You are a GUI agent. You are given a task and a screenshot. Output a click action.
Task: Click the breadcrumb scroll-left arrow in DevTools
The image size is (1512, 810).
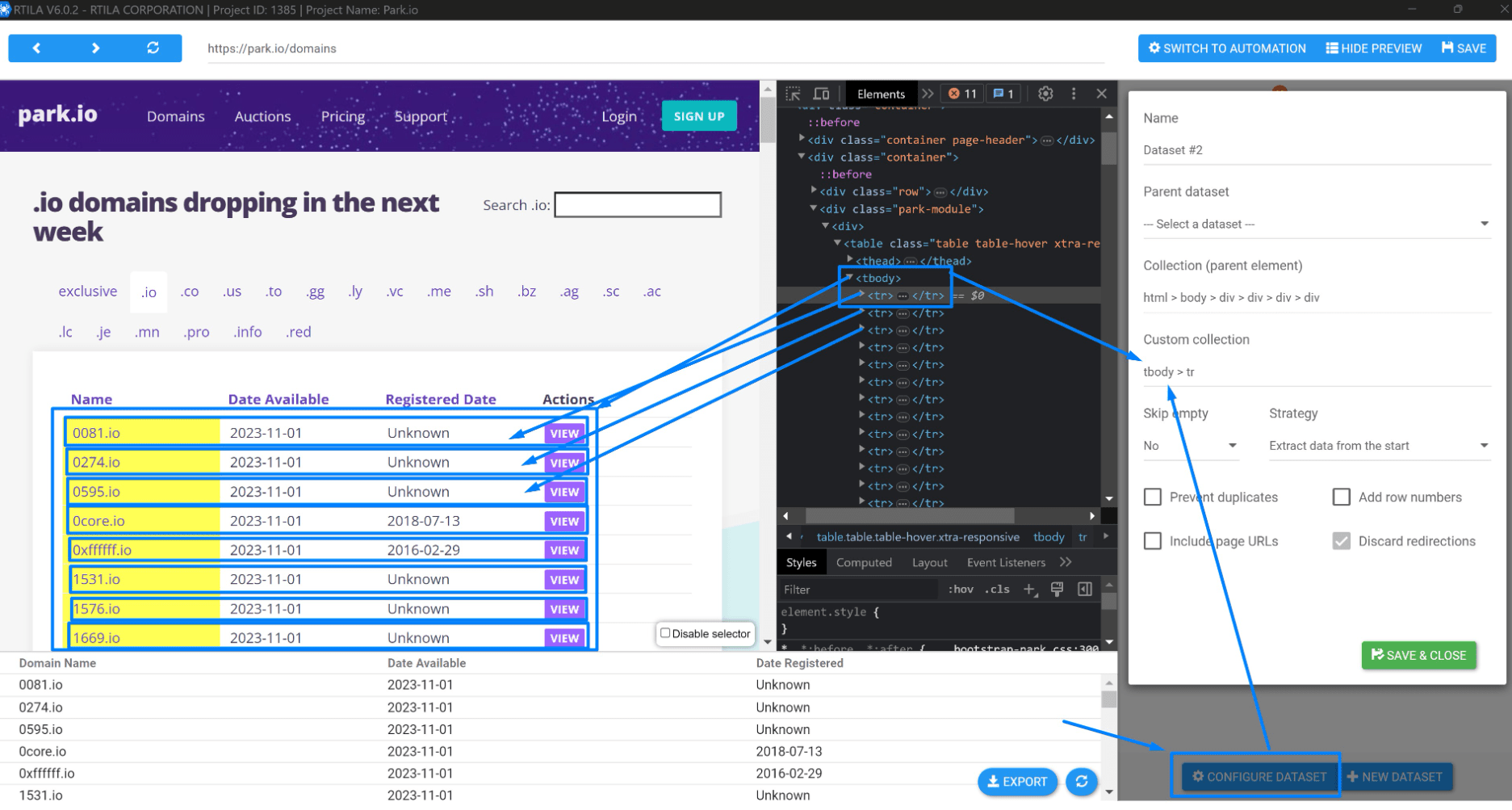pyautogui.click(x=789, y=536)
